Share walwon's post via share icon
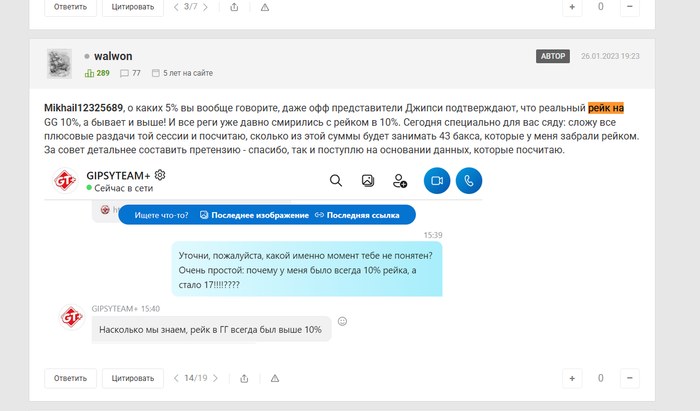The height and width of the screenshot is (411, 700). [244, 378]
